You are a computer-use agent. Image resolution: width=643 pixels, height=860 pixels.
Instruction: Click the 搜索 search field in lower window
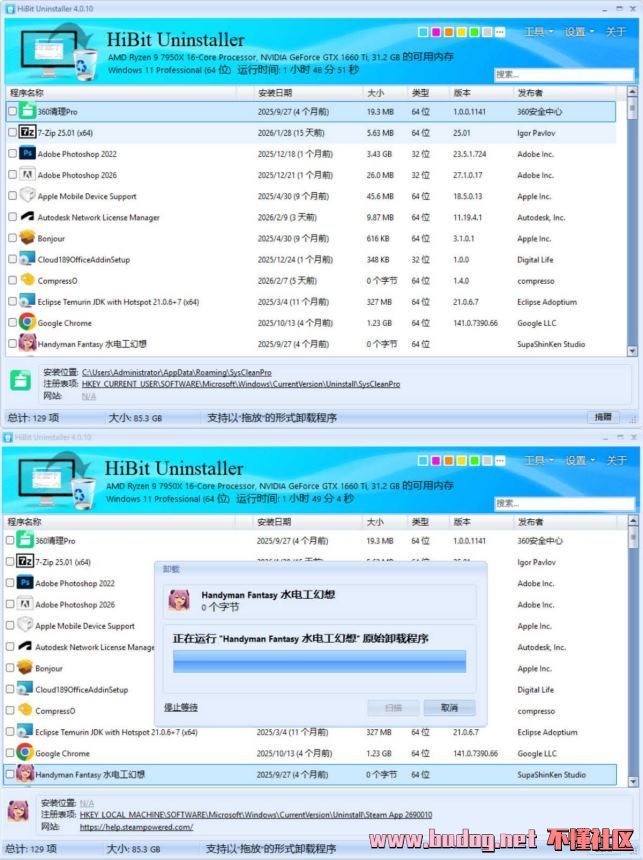[564, 503]
